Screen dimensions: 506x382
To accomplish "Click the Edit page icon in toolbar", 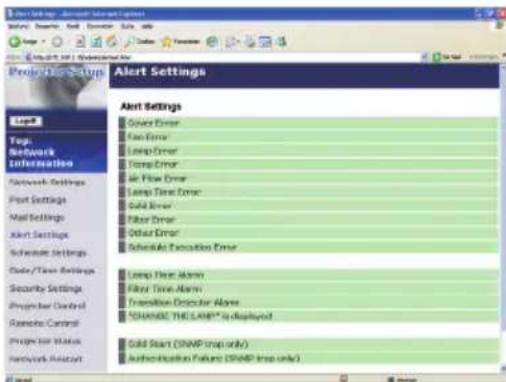I will tap(266, 42).
